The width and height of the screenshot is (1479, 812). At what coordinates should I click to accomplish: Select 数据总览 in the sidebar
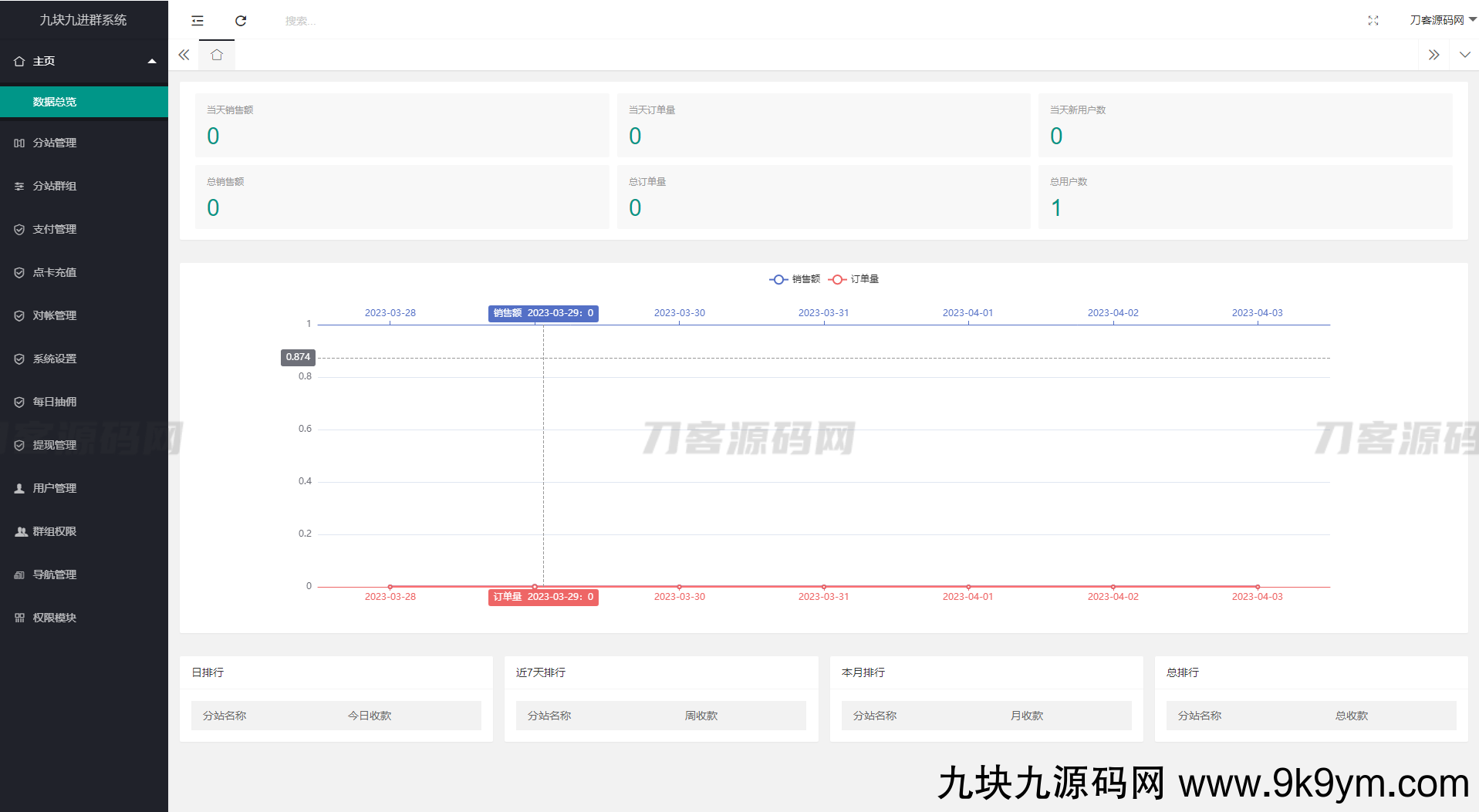point(55,102)
